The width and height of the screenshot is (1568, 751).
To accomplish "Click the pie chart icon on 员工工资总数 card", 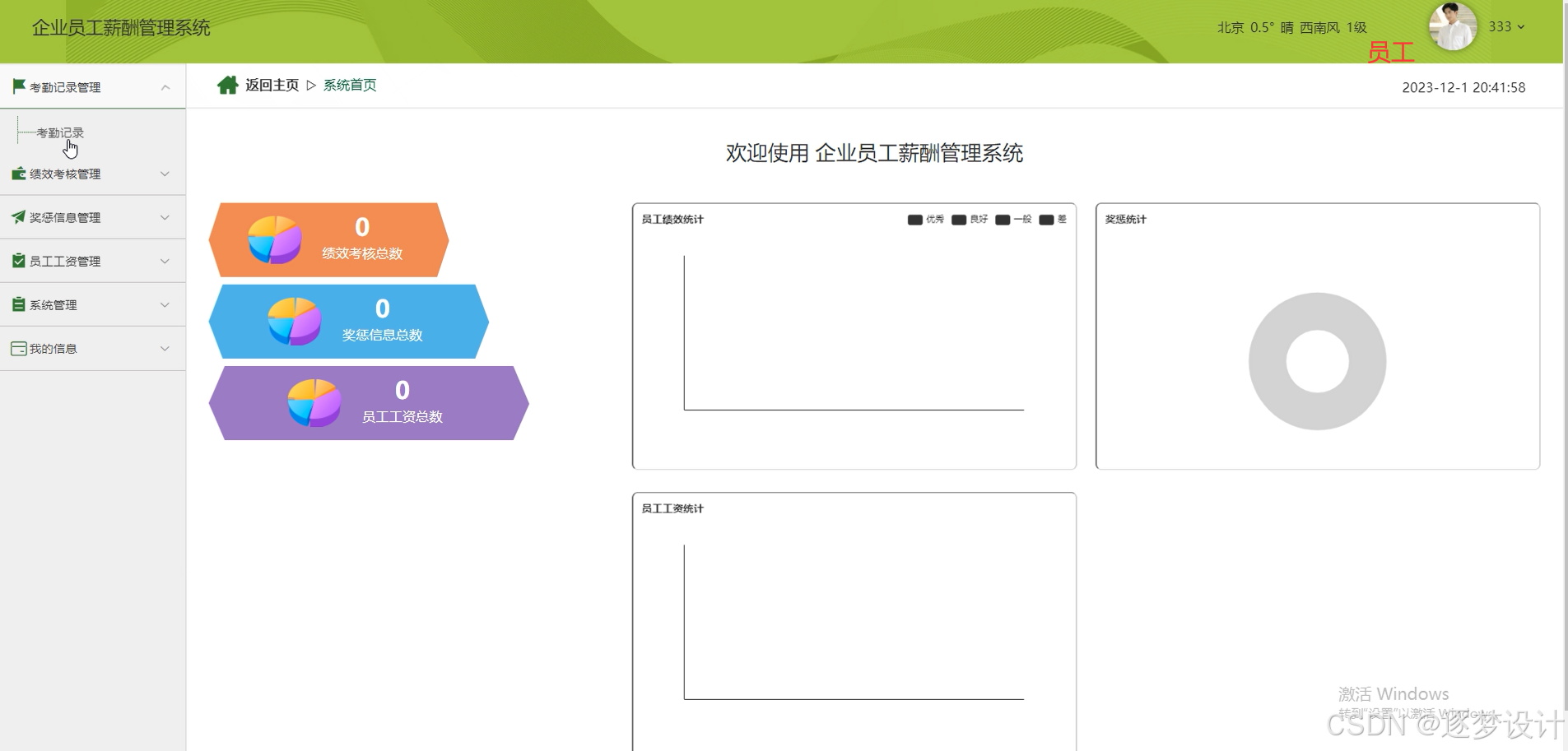I will click(314, 402).
